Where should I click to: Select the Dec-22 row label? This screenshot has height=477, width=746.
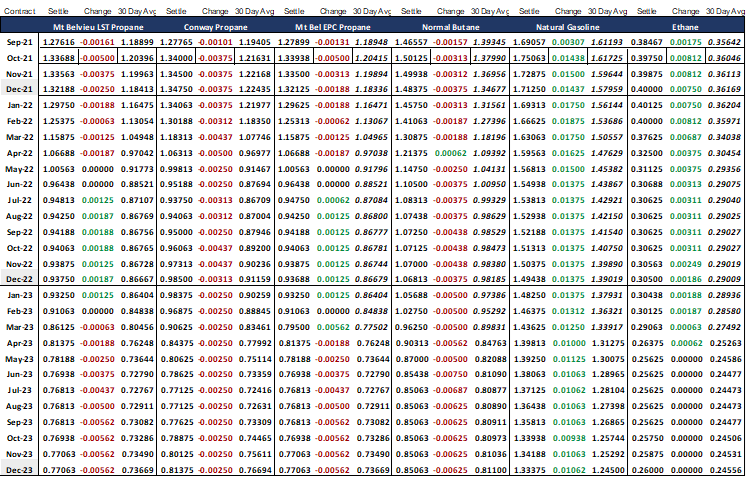(x=20, y=279)
